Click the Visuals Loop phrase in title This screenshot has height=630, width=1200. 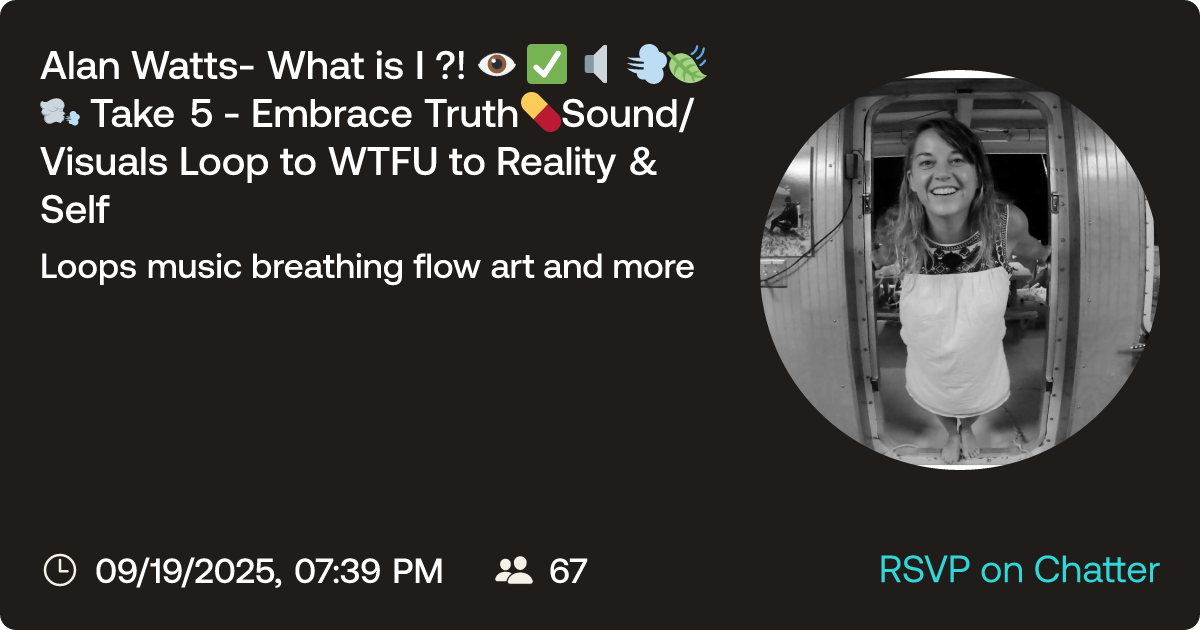tap(156, 163)
